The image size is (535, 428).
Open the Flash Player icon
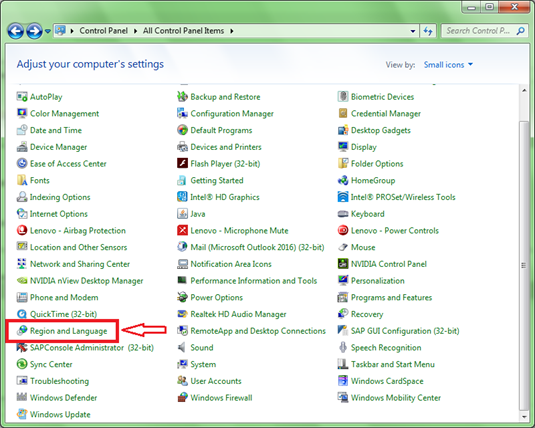(182, 163)
